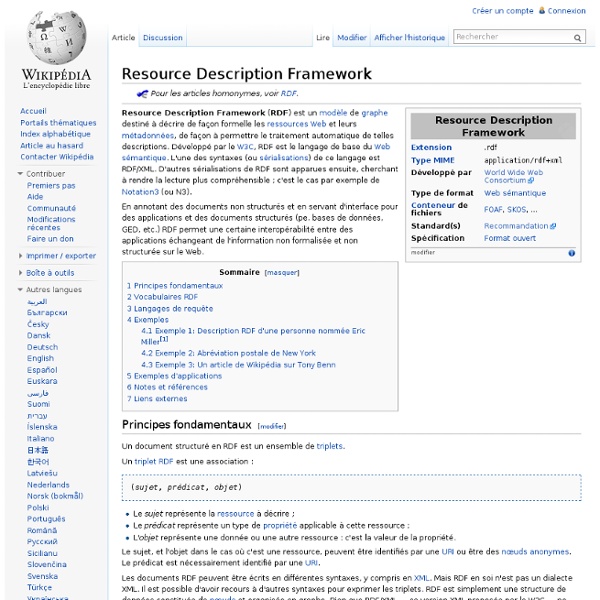Open ressources Web link
This screenshot has height=600, width=600.
point(296,124)
